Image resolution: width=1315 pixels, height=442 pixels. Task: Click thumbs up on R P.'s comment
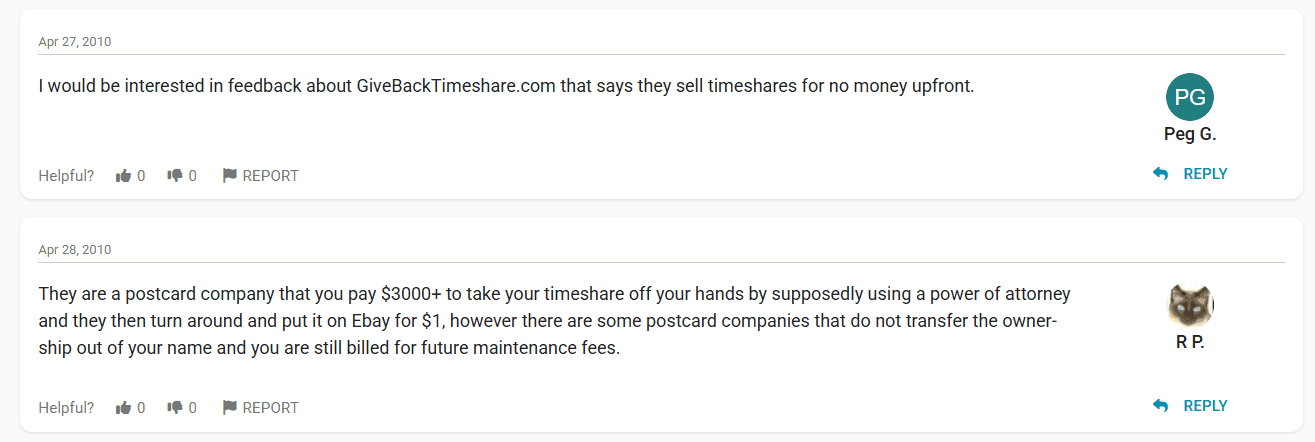pyautogui.click(x=124, y=408)
